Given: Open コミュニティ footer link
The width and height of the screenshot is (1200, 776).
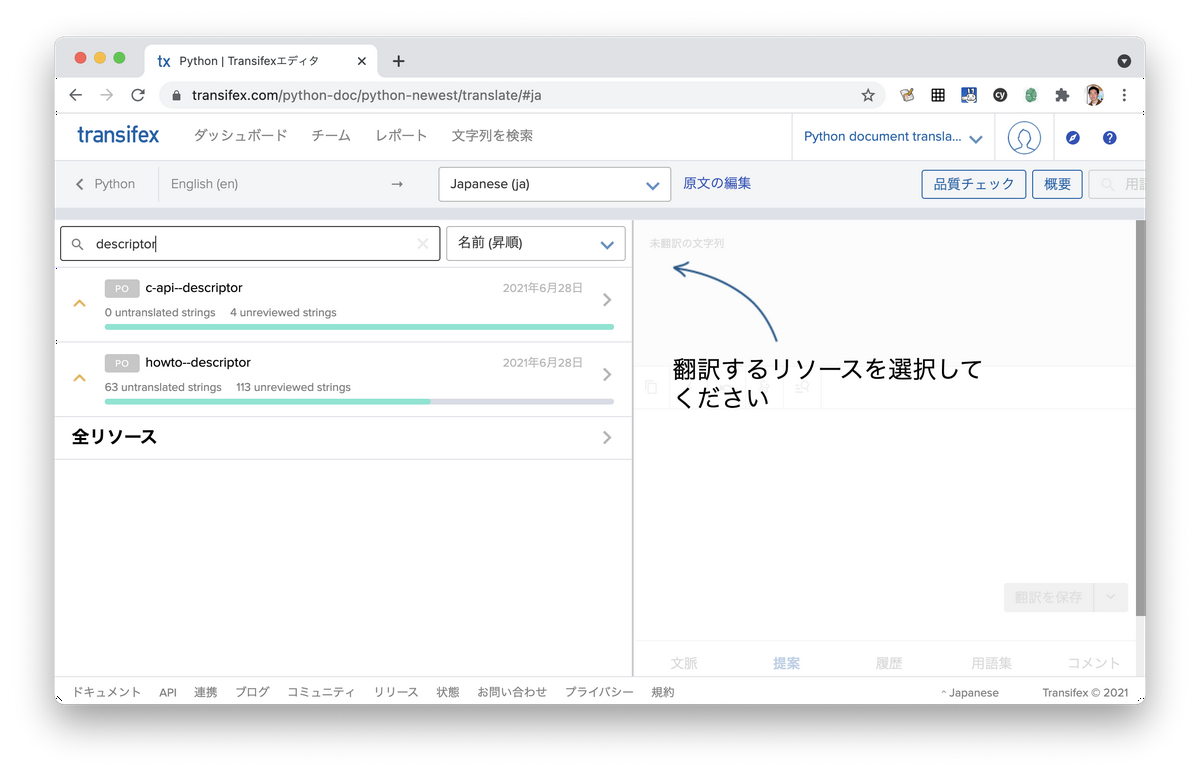Looking at the screenshot, I should tap(321, 692).
